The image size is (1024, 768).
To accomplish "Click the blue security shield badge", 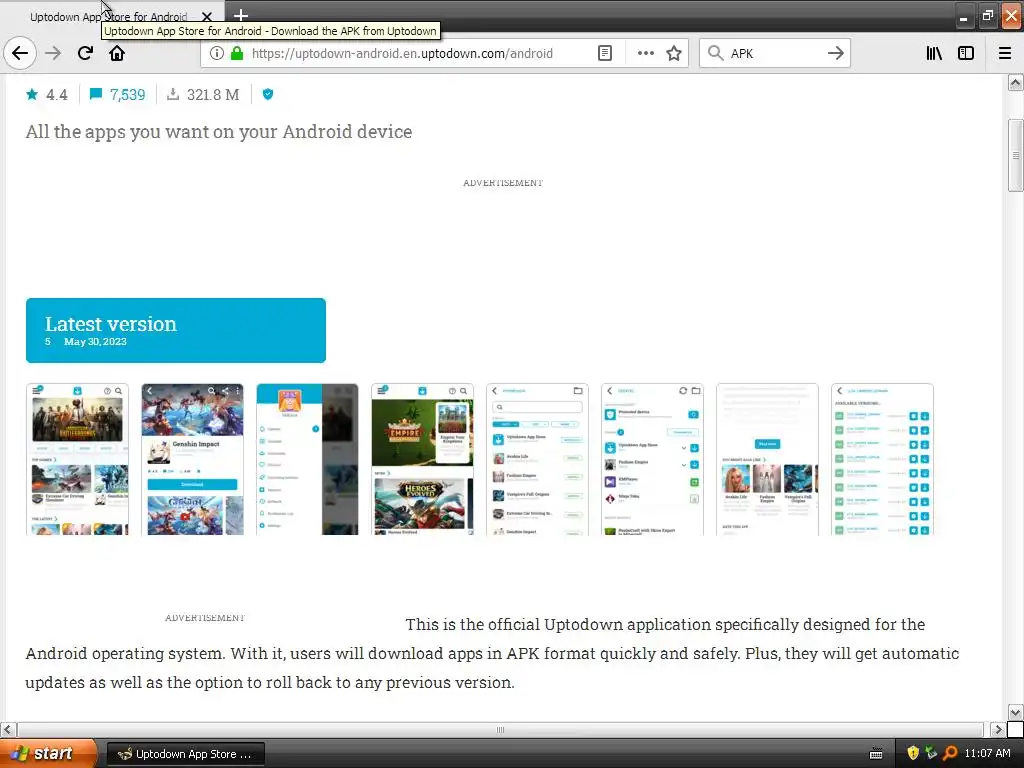I will coord(268,95).
